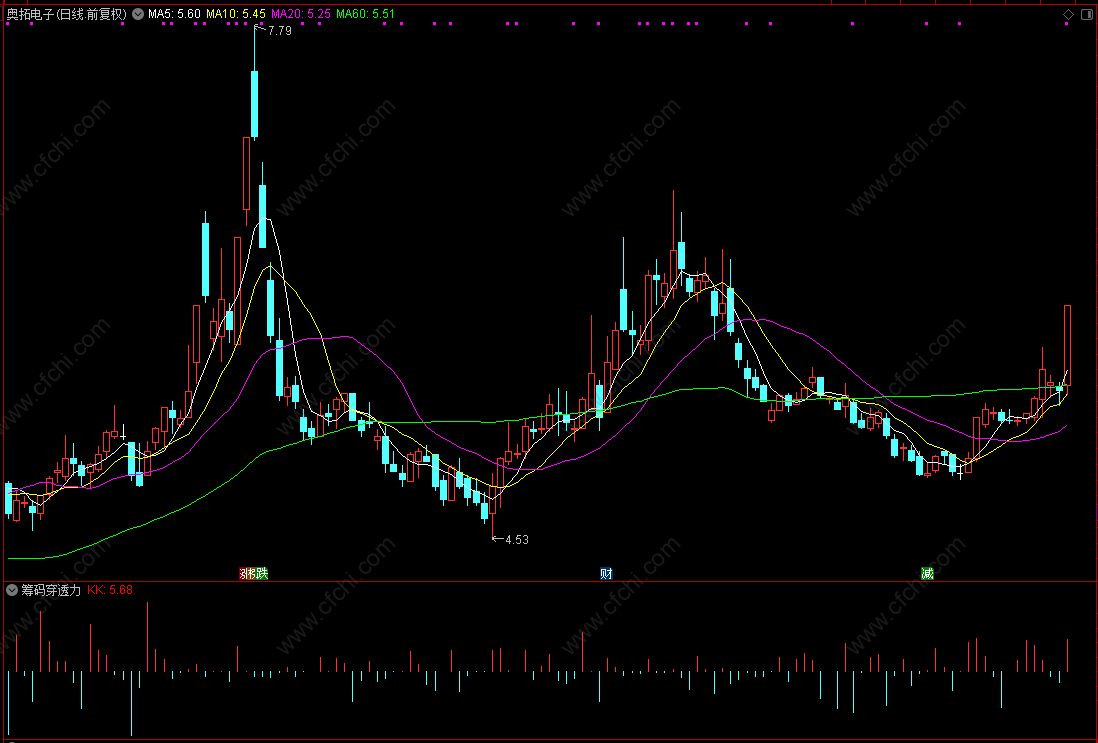Select the last tall red candlestick
Viewport: 1098px width, 743px height.
1067,345
